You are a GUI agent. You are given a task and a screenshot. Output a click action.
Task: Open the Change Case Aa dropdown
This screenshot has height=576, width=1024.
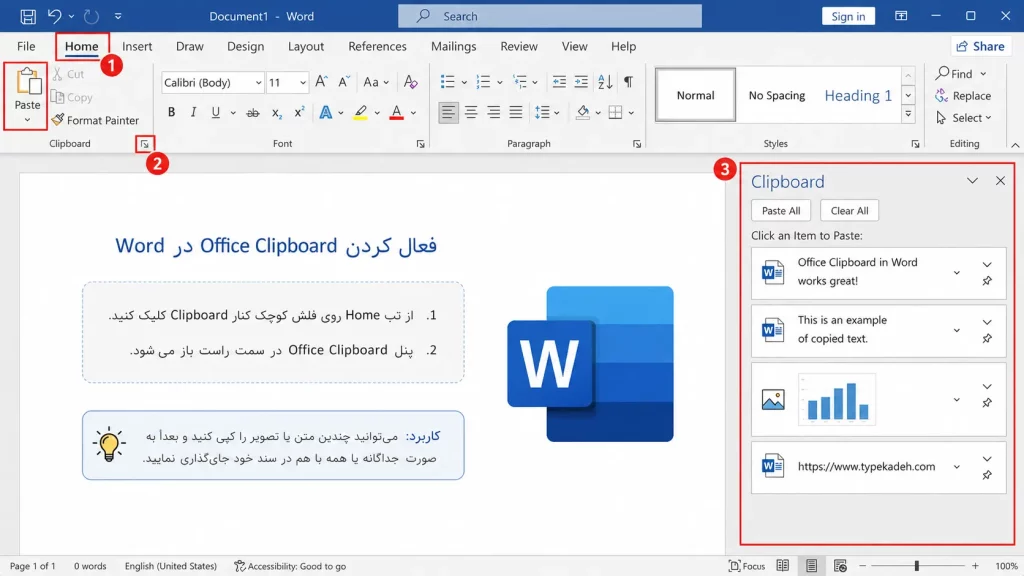pyautogui.click(x=376, y=82)
